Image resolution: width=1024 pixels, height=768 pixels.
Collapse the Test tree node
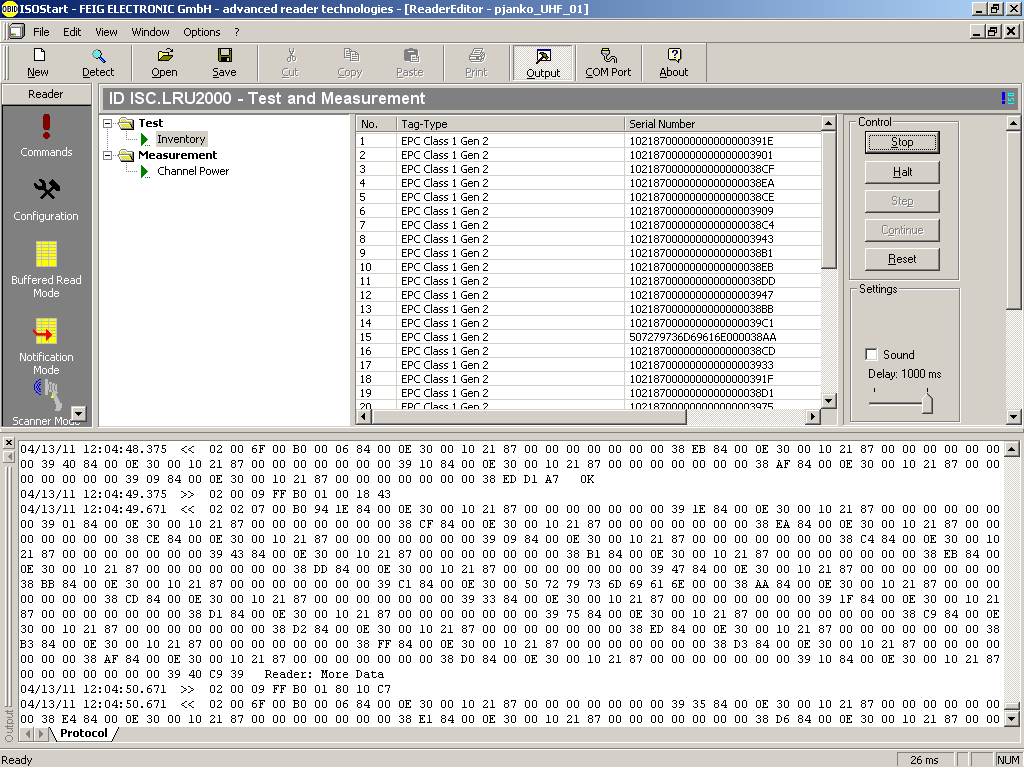[x=108, y=123]
